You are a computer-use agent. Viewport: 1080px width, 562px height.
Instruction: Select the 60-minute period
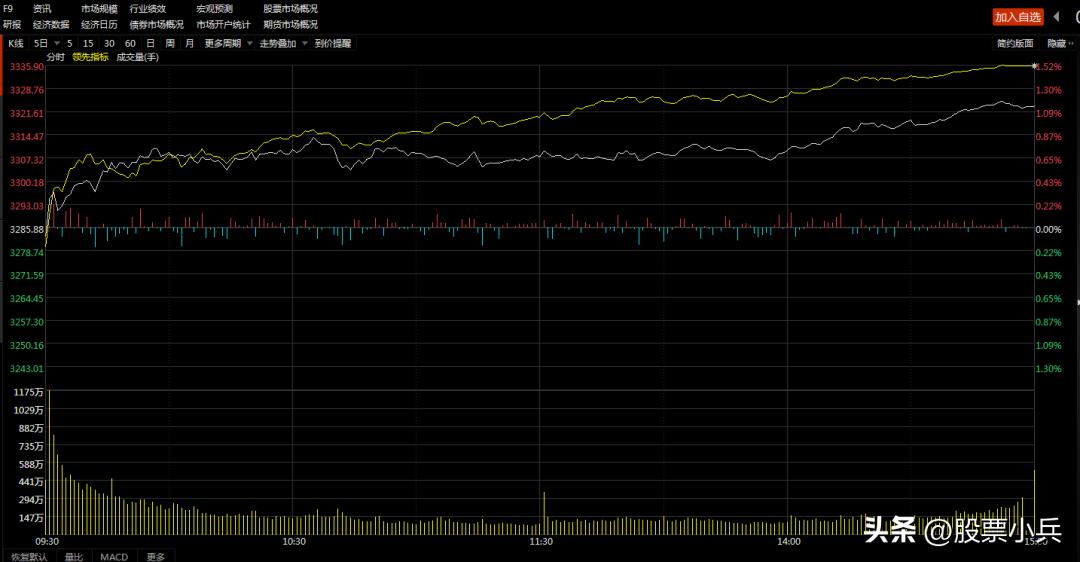click(x=130, y=43)
